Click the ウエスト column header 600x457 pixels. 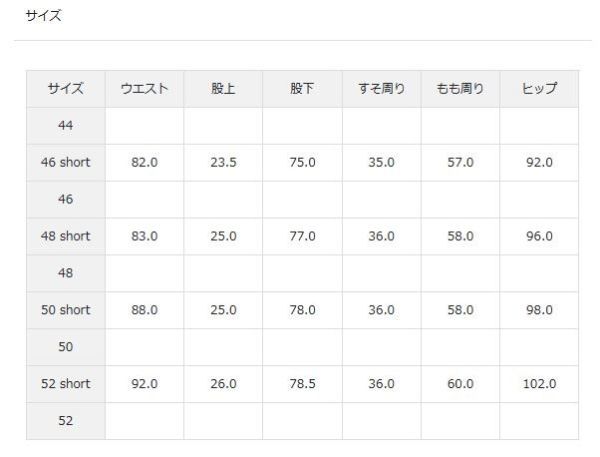point(144,89)
